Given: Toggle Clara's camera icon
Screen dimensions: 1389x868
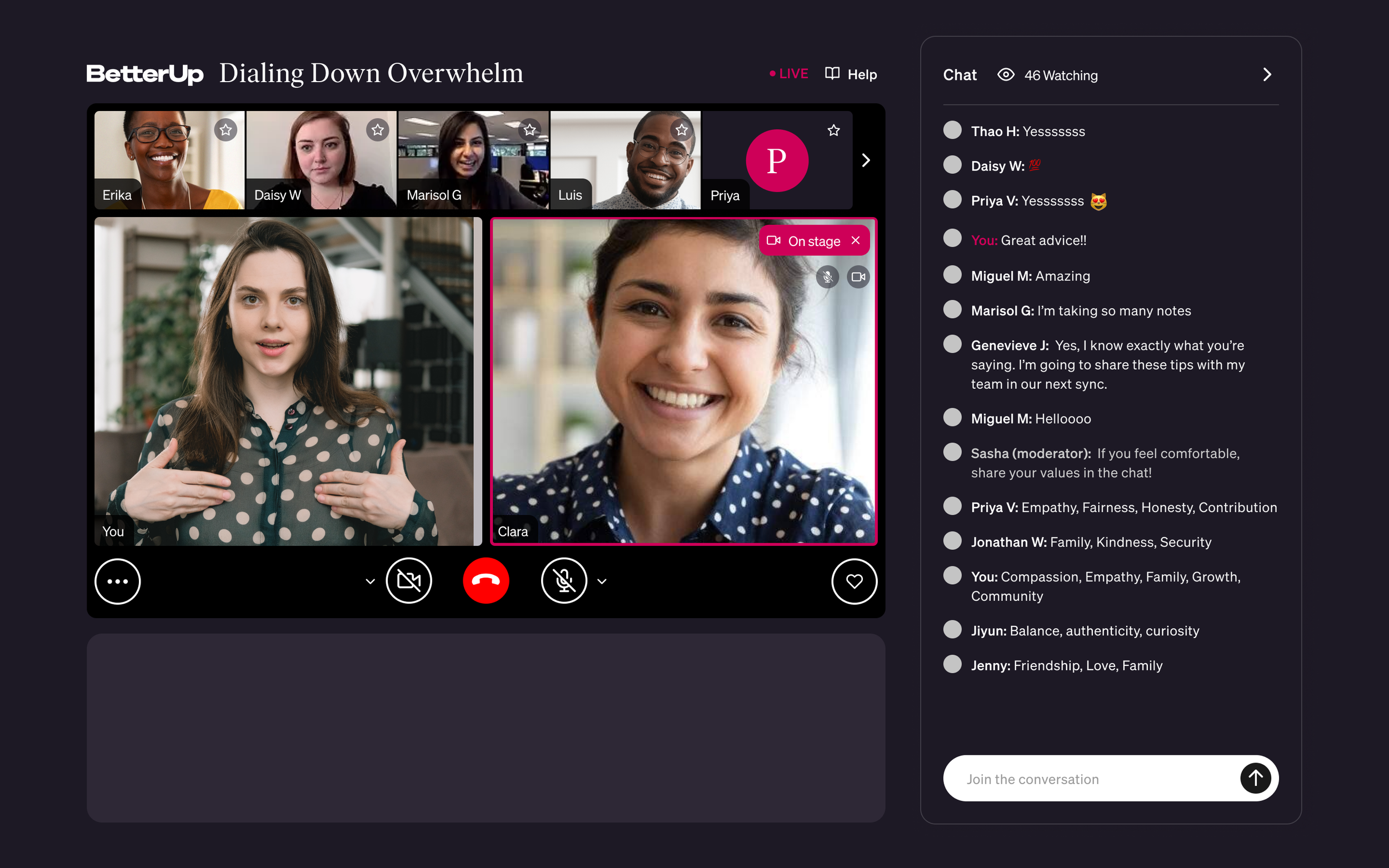Looking at the screenshot, I should pyautogui.click(x=858, y=277).
